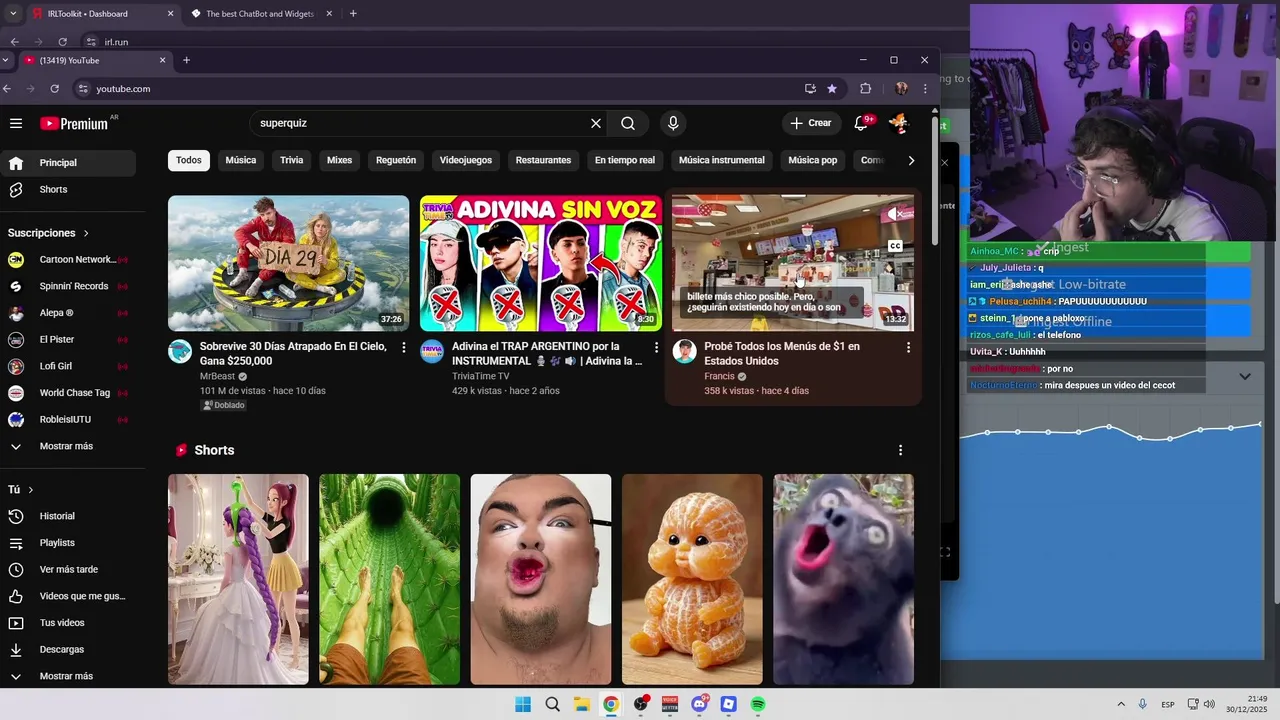Select the Música filter chip
Screen dimensions: 1280x720
pyautogui.click(x=241, y=160)
